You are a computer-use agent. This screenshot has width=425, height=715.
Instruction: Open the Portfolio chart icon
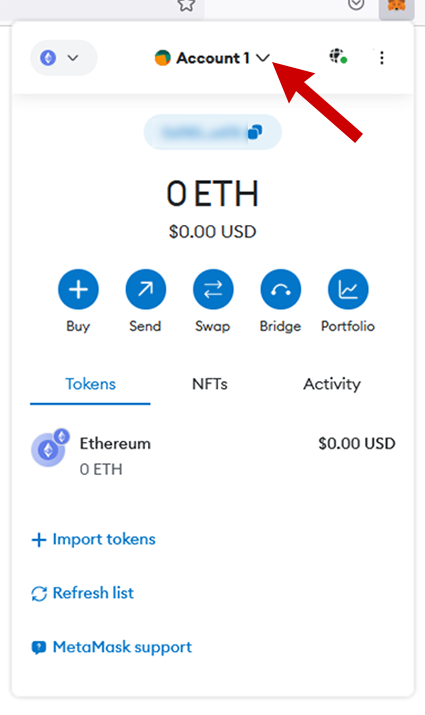[348, 290]
